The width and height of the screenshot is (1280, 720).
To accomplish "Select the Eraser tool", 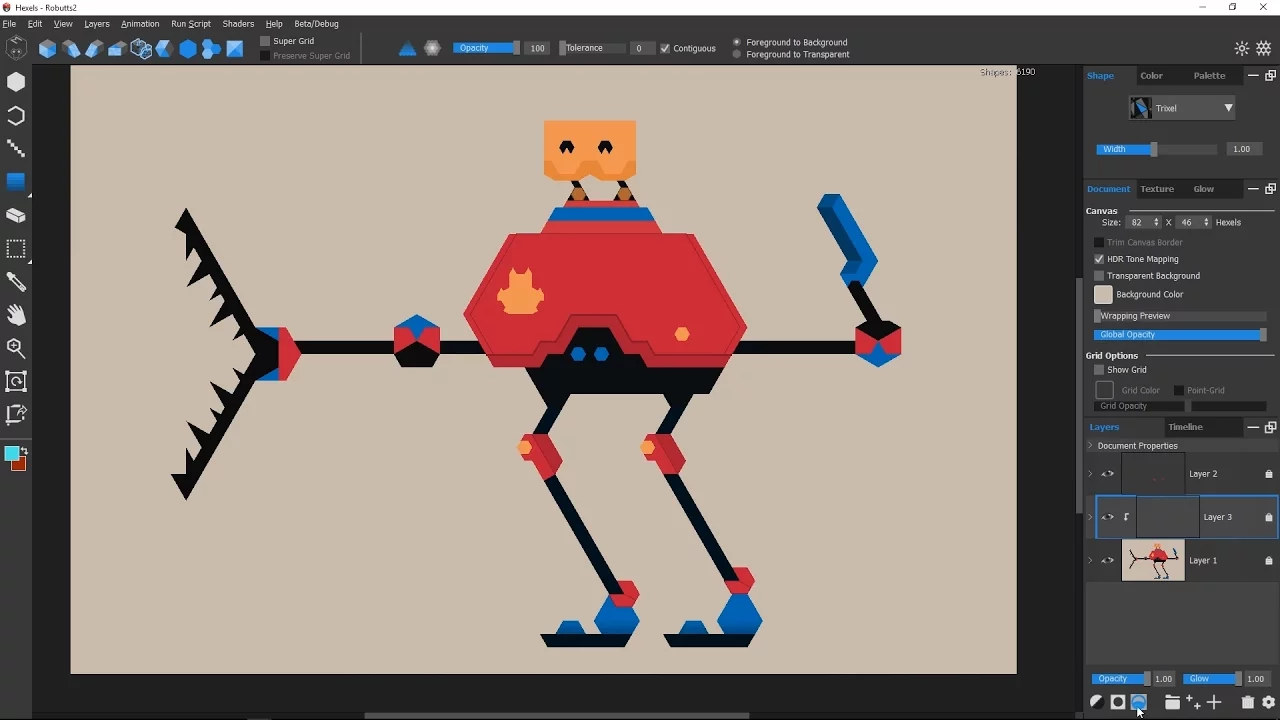I will click(16, 215).
